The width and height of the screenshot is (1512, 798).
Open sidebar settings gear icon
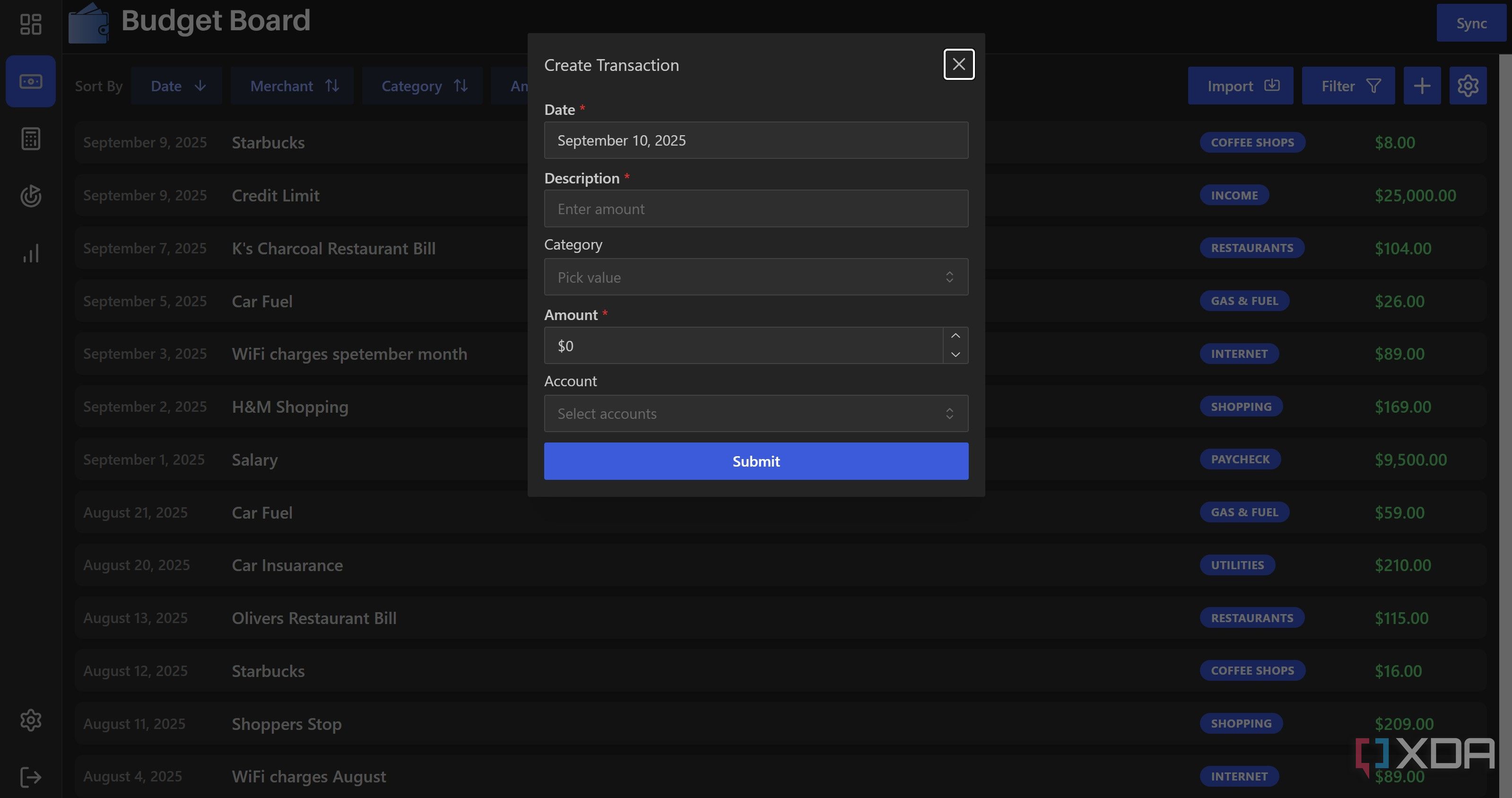point(31,720)
